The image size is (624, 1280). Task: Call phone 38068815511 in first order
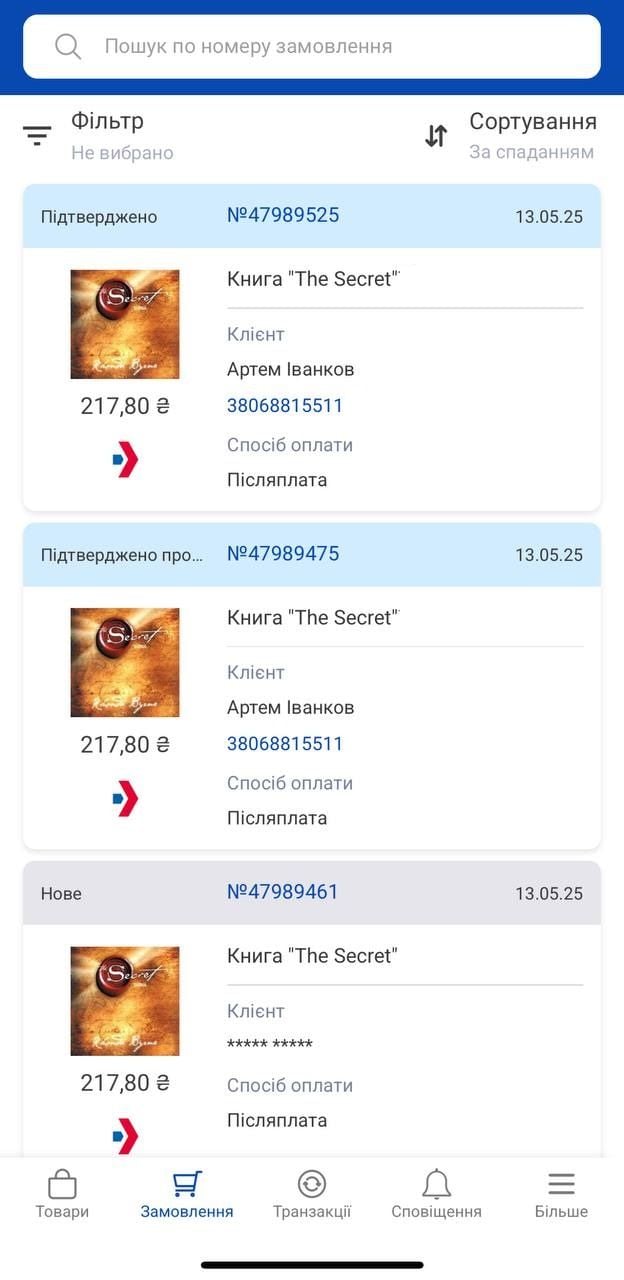(x=285, y=406)
